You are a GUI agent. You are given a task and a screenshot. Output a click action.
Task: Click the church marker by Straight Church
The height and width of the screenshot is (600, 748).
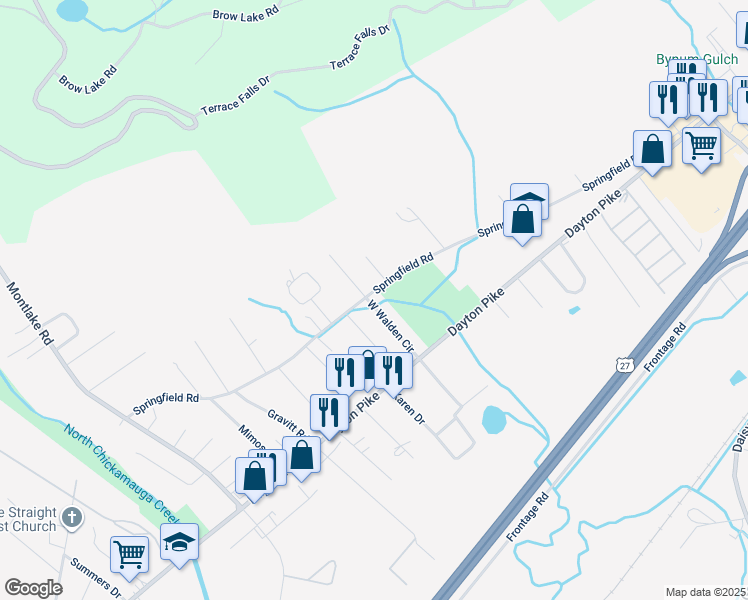(x=72, y=519)
